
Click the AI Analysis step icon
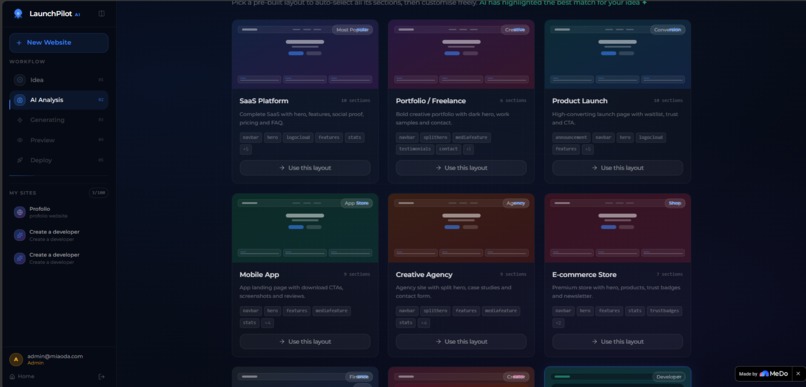tap(20, 100)
